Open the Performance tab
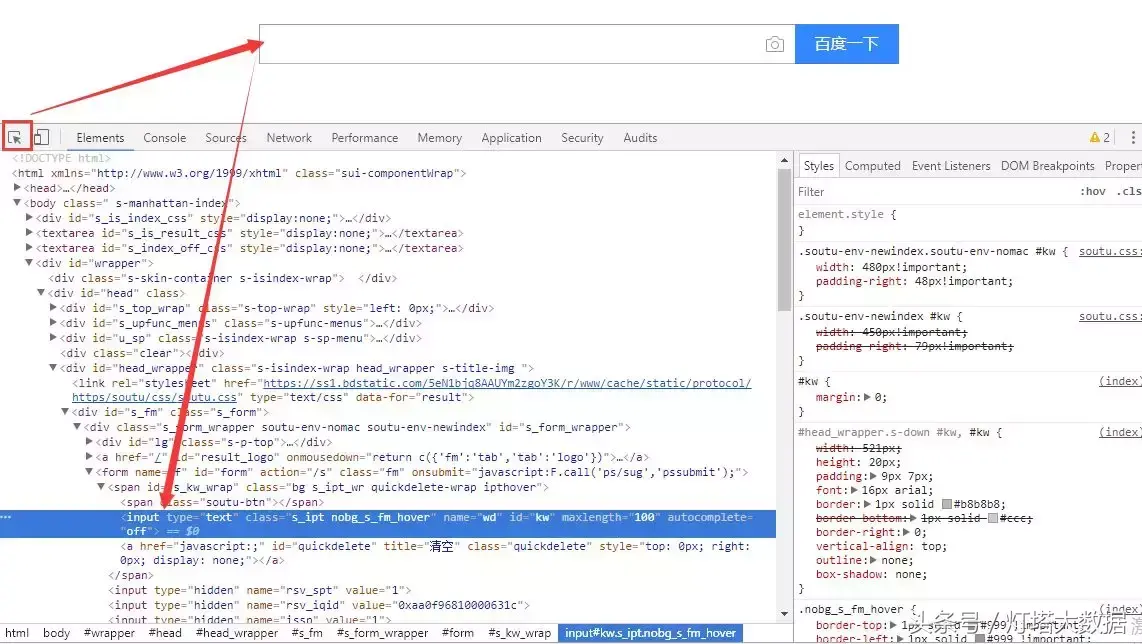The image size is (1142, 644). point(365,138)
